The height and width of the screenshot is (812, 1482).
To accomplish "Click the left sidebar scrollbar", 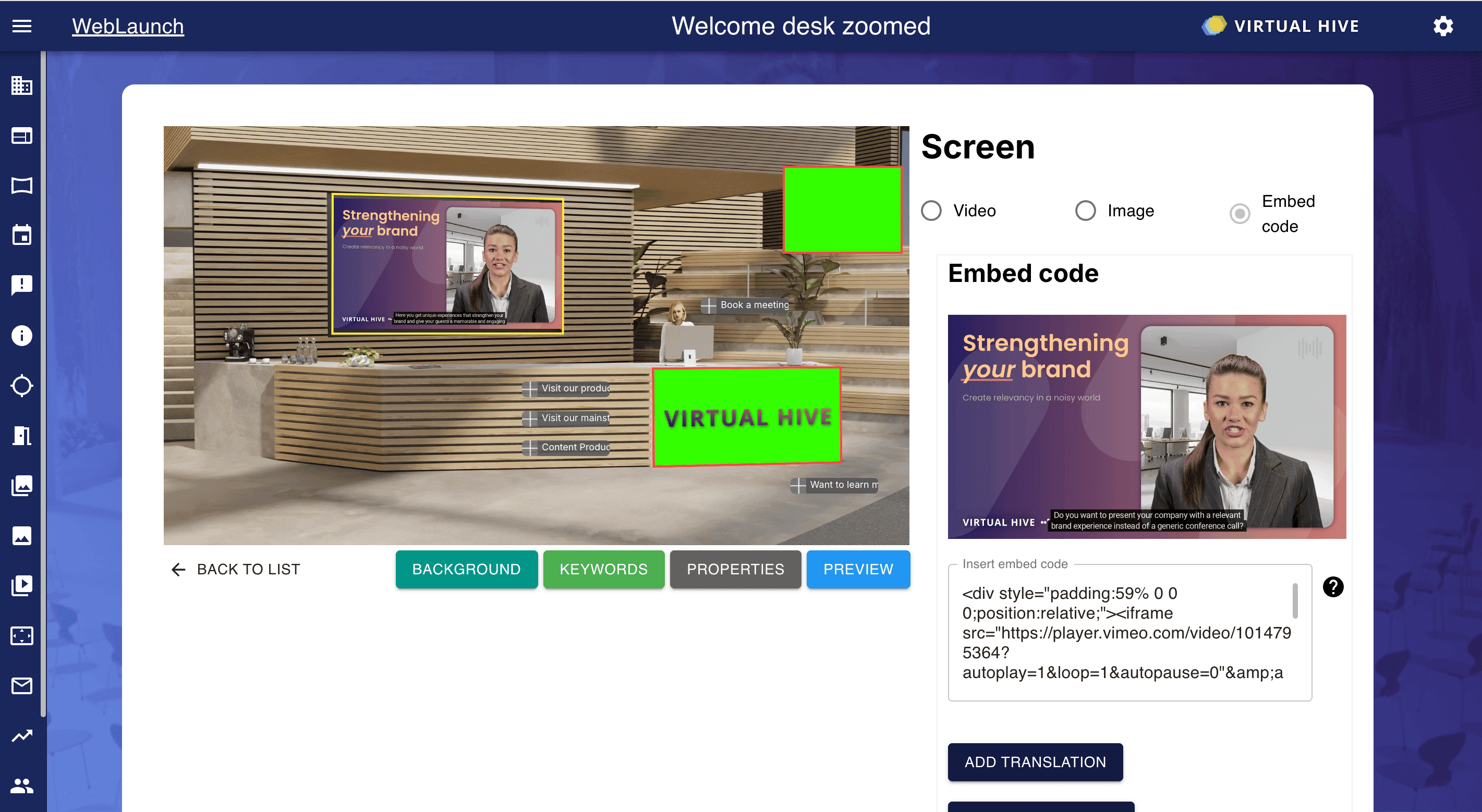I will click(x=43, y=384).
